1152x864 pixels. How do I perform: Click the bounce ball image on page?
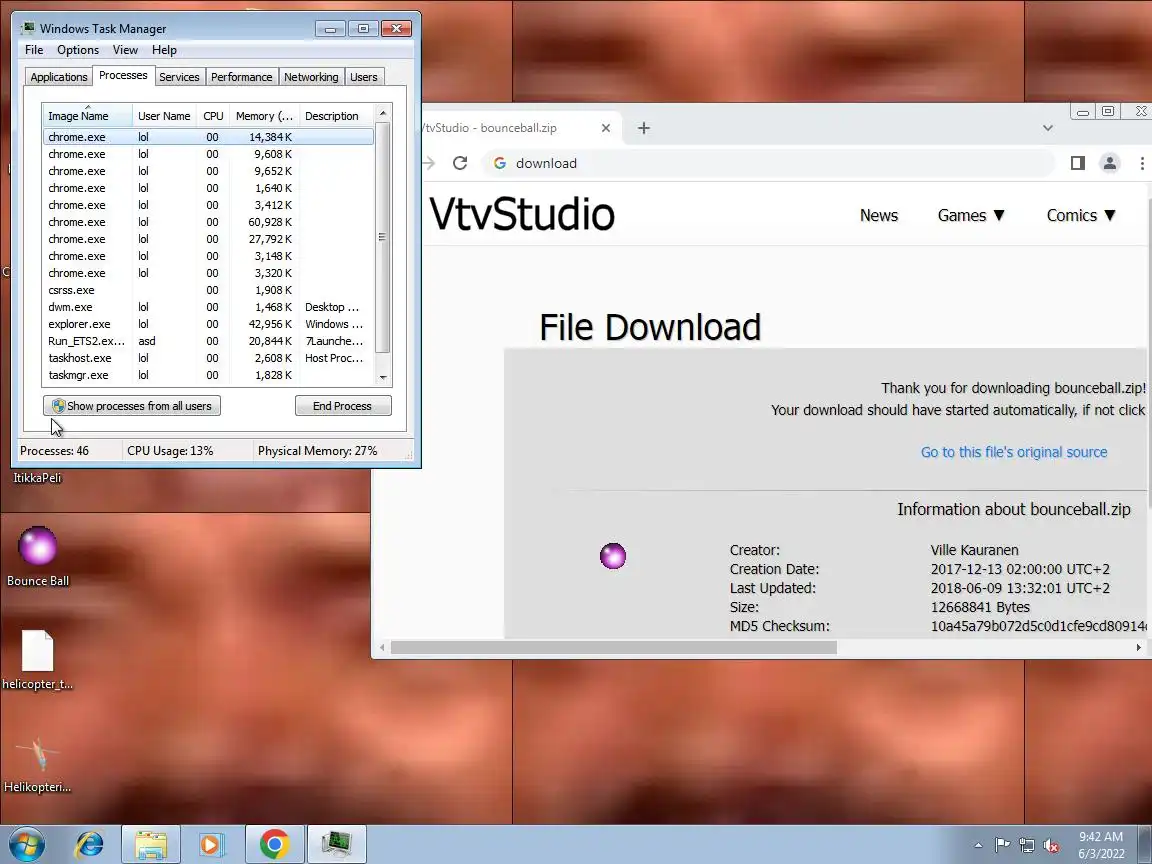[x=613, y=556]
